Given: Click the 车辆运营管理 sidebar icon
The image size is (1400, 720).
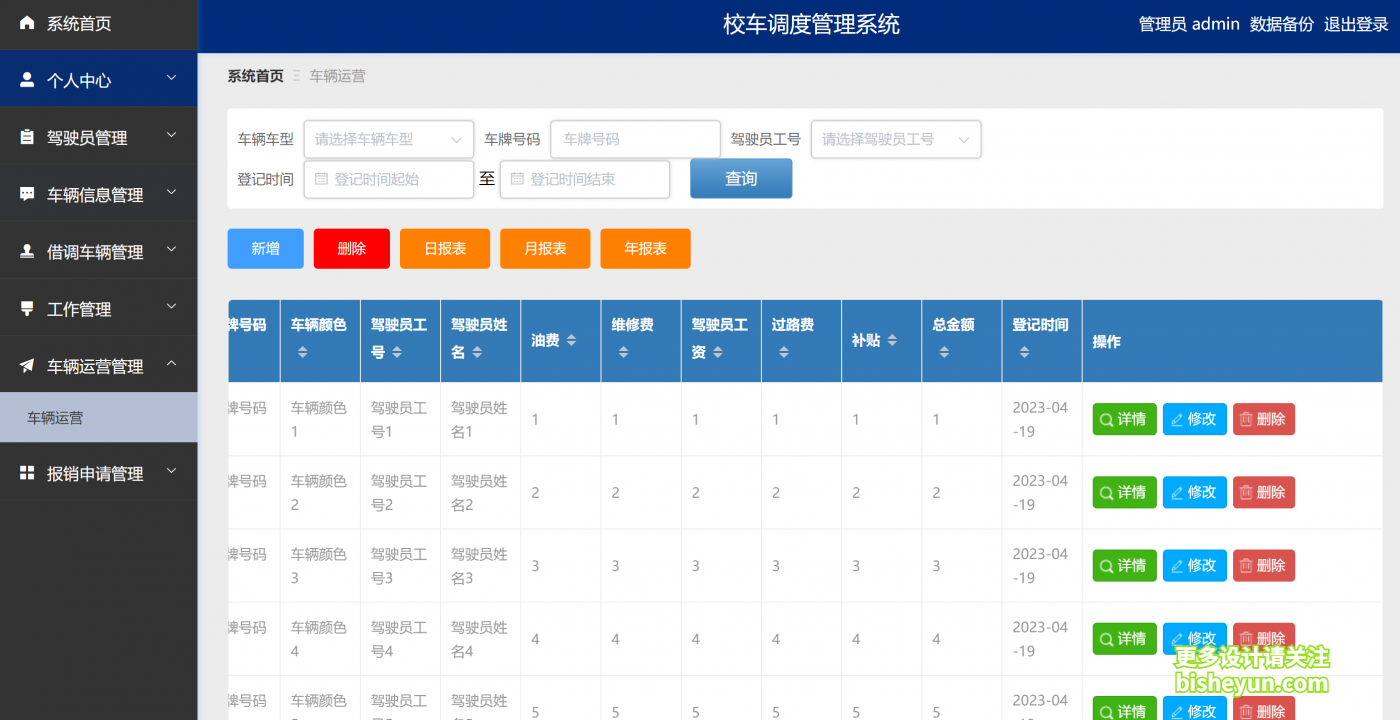Looking at the screenshot, I should 26,365.
